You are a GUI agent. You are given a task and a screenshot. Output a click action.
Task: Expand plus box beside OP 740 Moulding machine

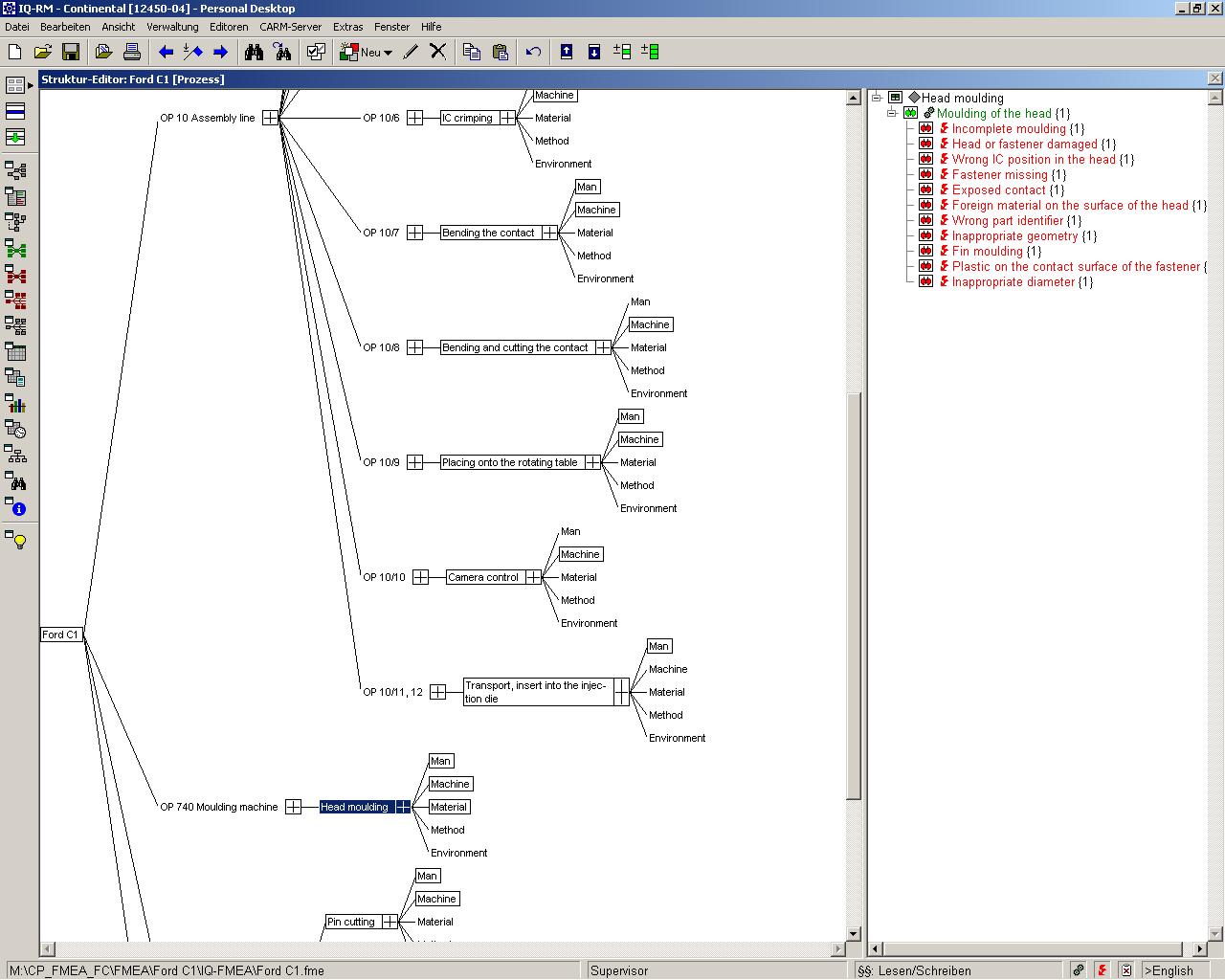pos(294,807)
